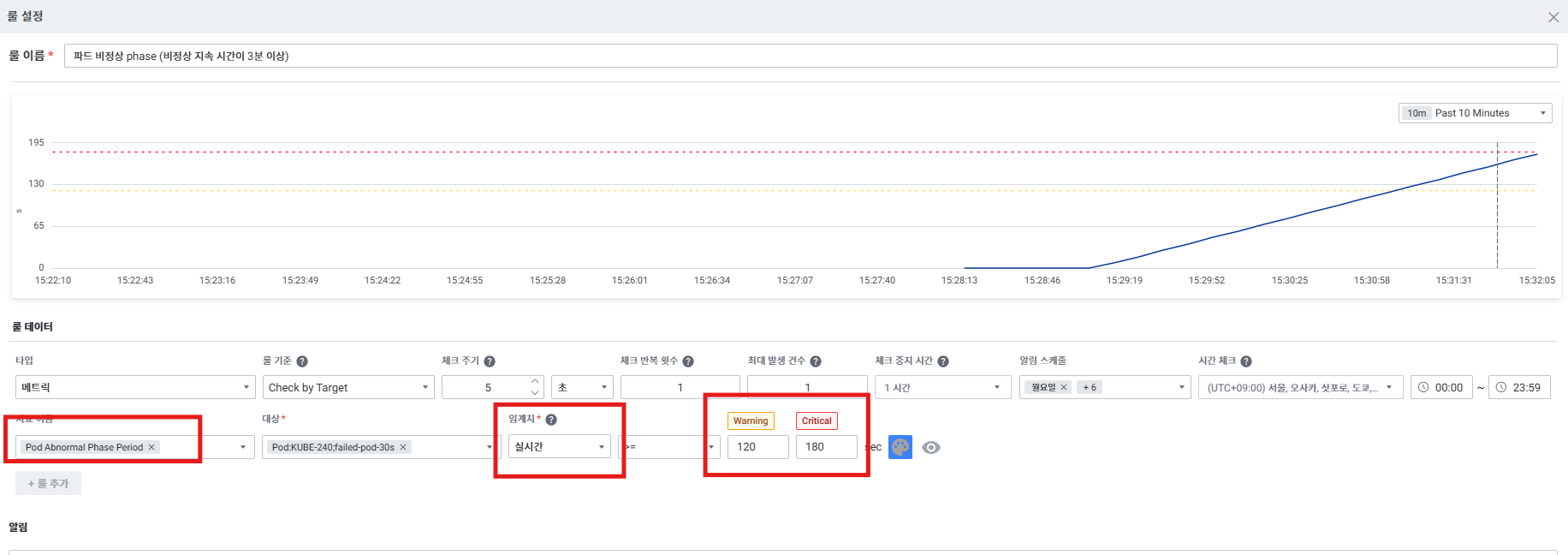The height and width of the screenshot is (555, 1568).
Task: Click the +6 more days badge
Action: [1090, 387]
